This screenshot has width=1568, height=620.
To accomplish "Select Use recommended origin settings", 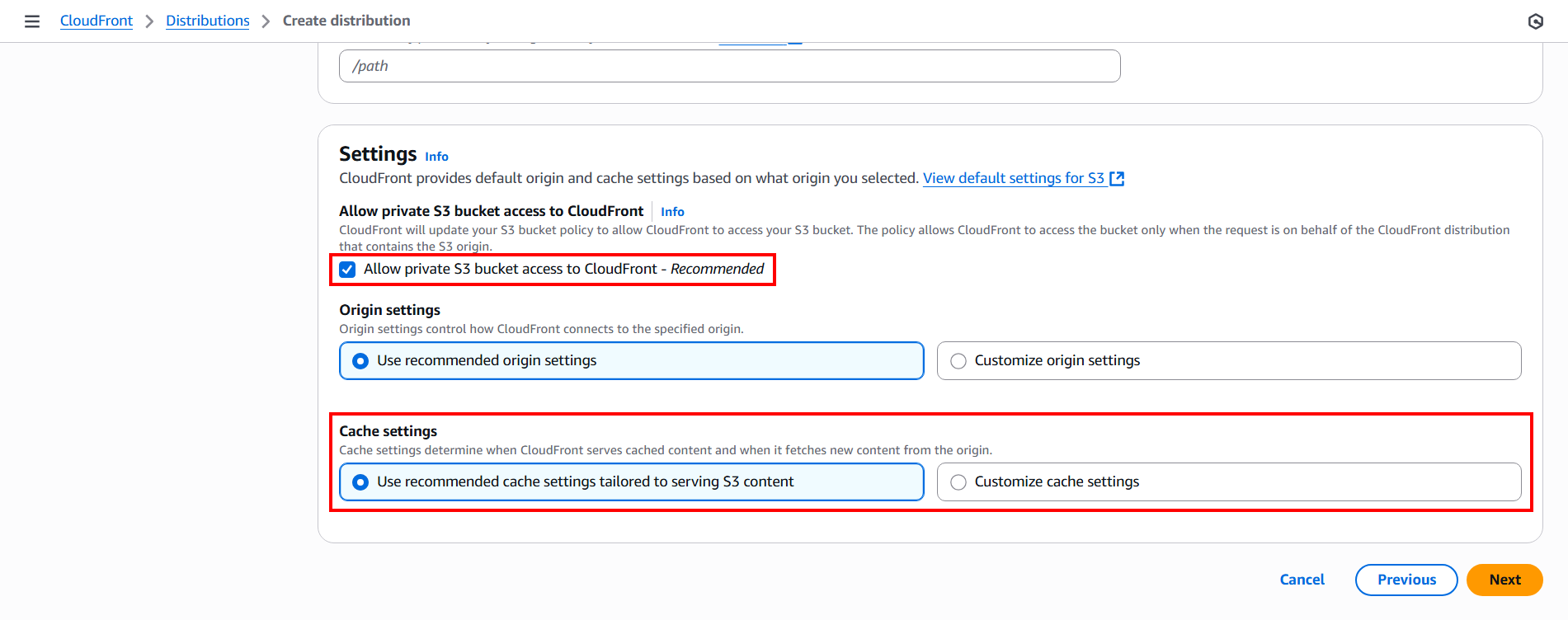I will (x=360, y=361).
